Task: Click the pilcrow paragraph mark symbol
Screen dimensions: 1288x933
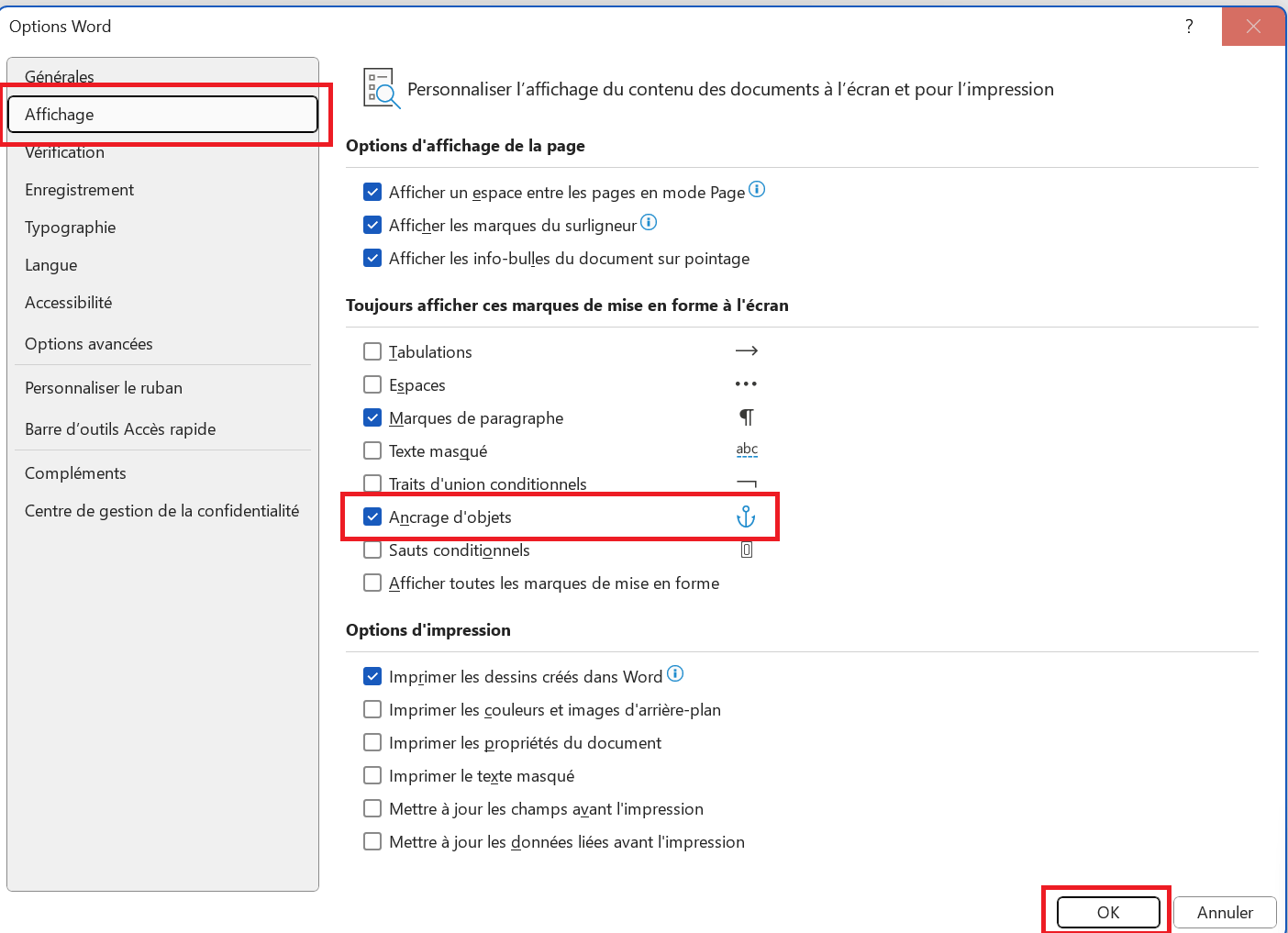Action: pos(747,418)
